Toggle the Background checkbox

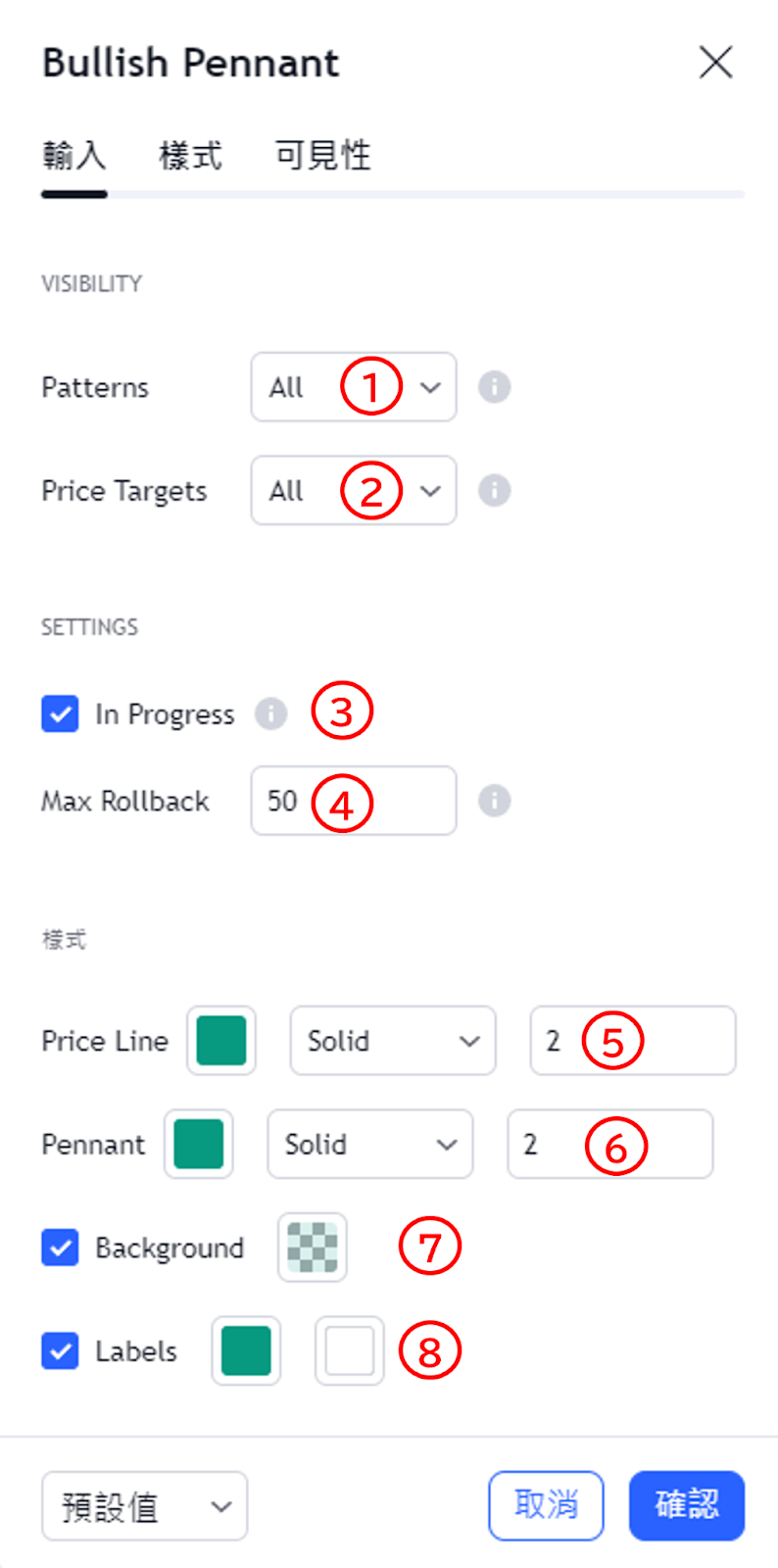point(60,1248)
